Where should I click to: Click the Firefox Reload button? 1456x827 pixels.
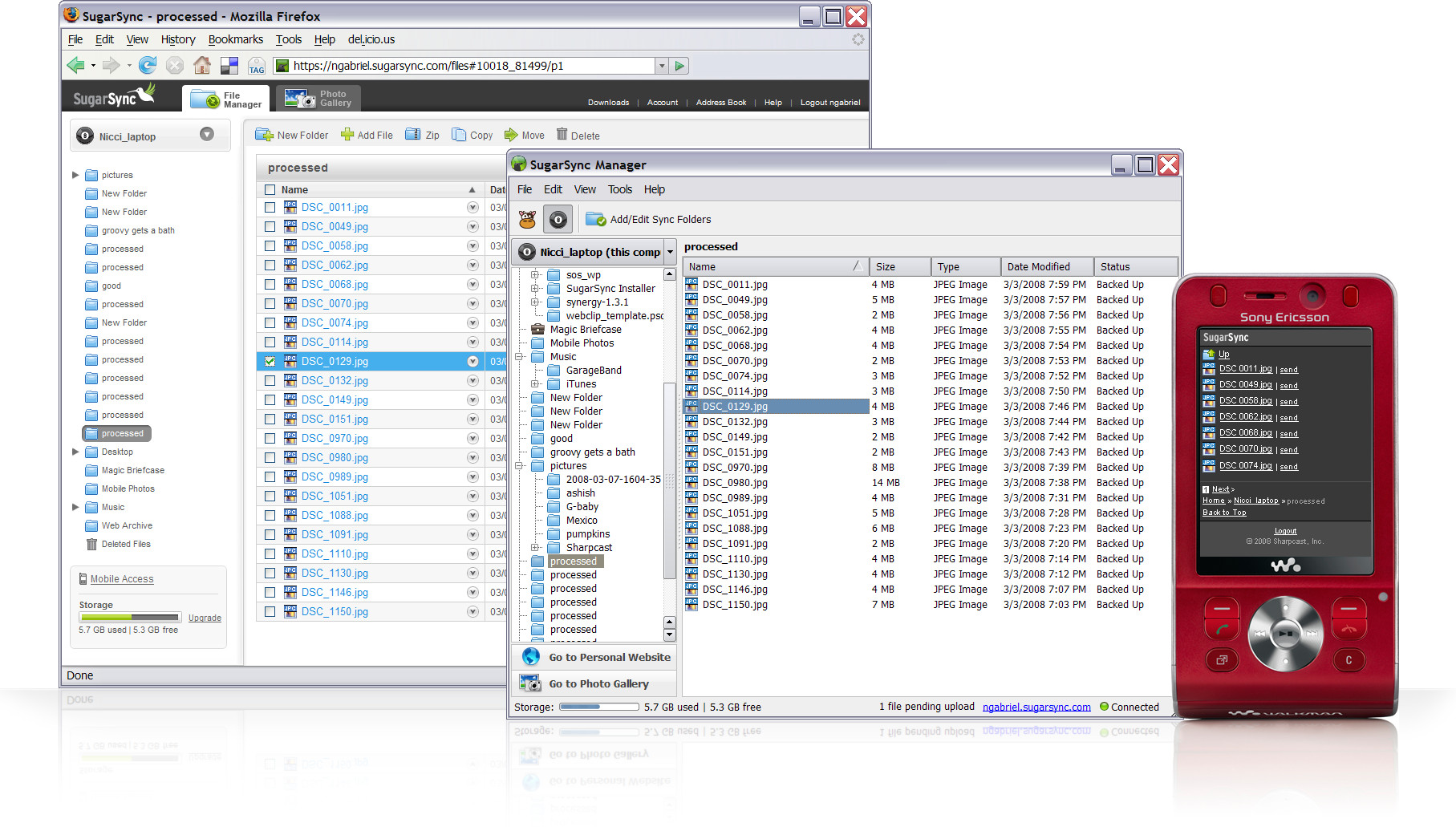148,65
